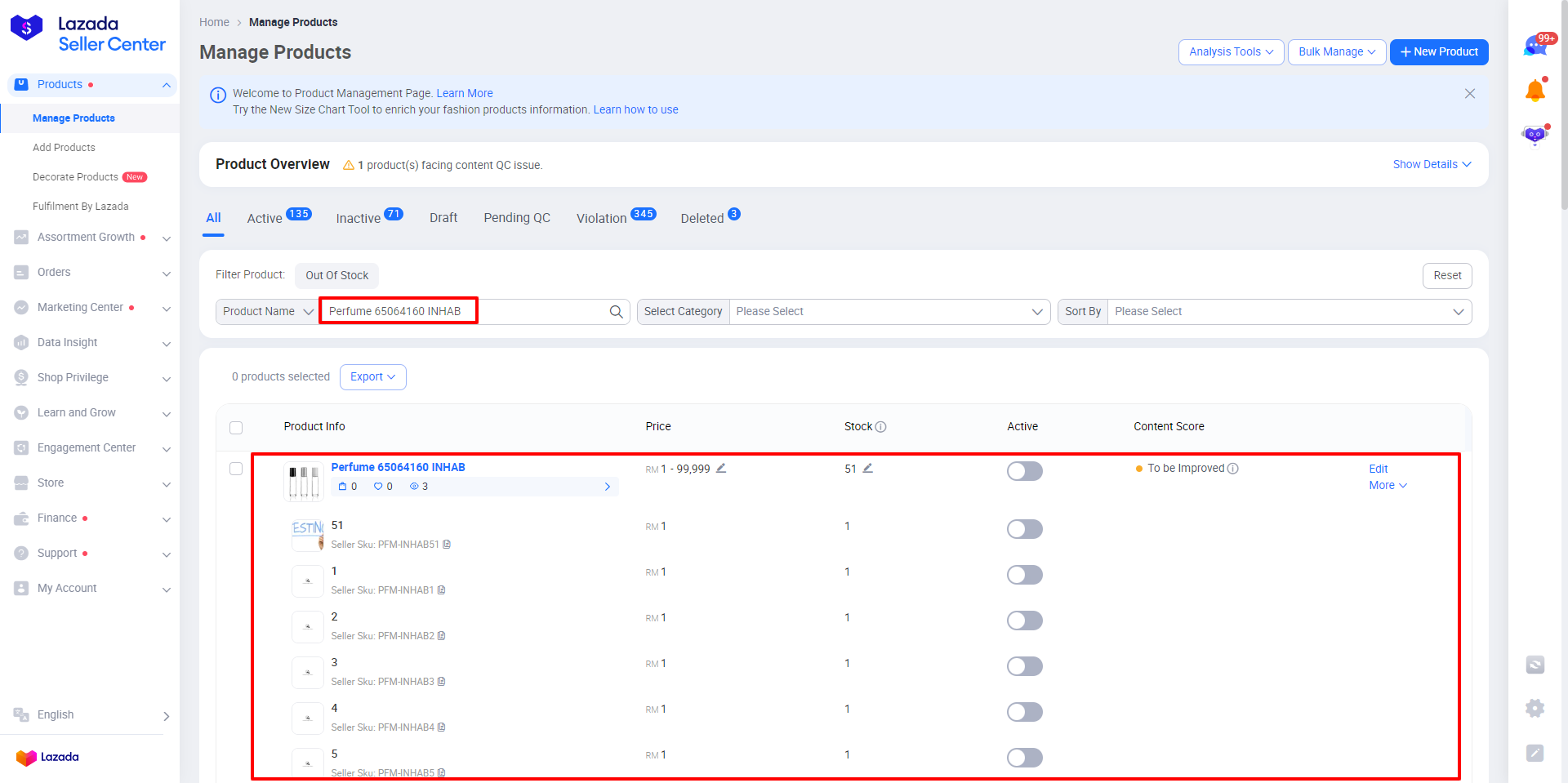Viewport: 1568px width, 783px height.
Task: Toggle active switch for SKU PFM-INHAB2
Action: (1024, 621)
